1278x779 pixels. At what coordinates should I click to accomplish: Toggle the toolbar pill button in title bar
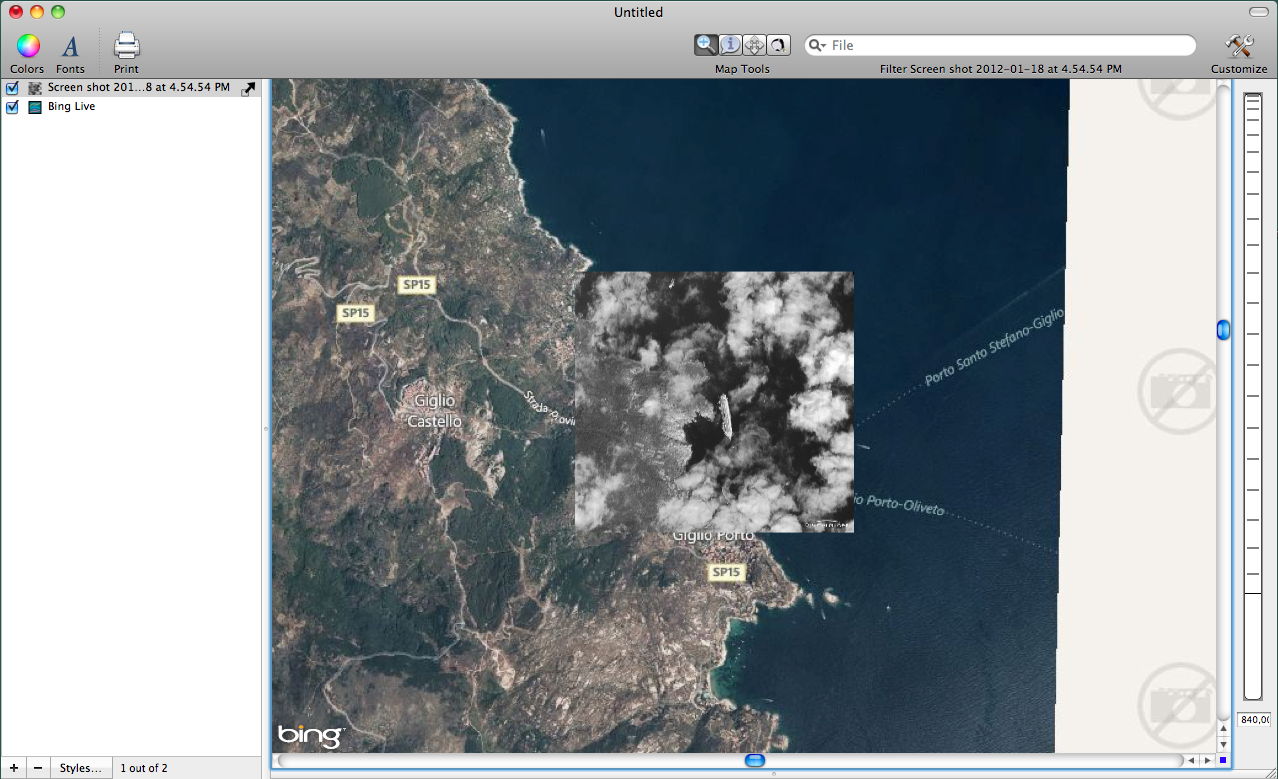[x=1258, y=12]
